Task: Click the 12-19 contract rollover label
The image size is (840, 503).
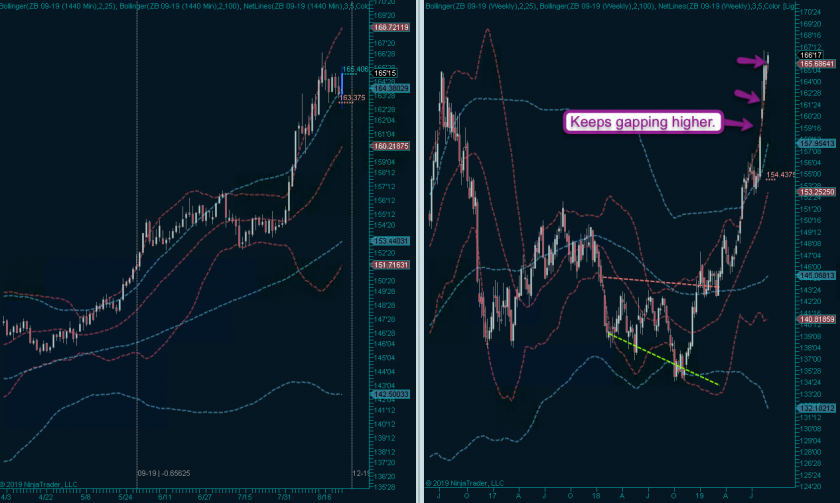Action: pos(361,474)
